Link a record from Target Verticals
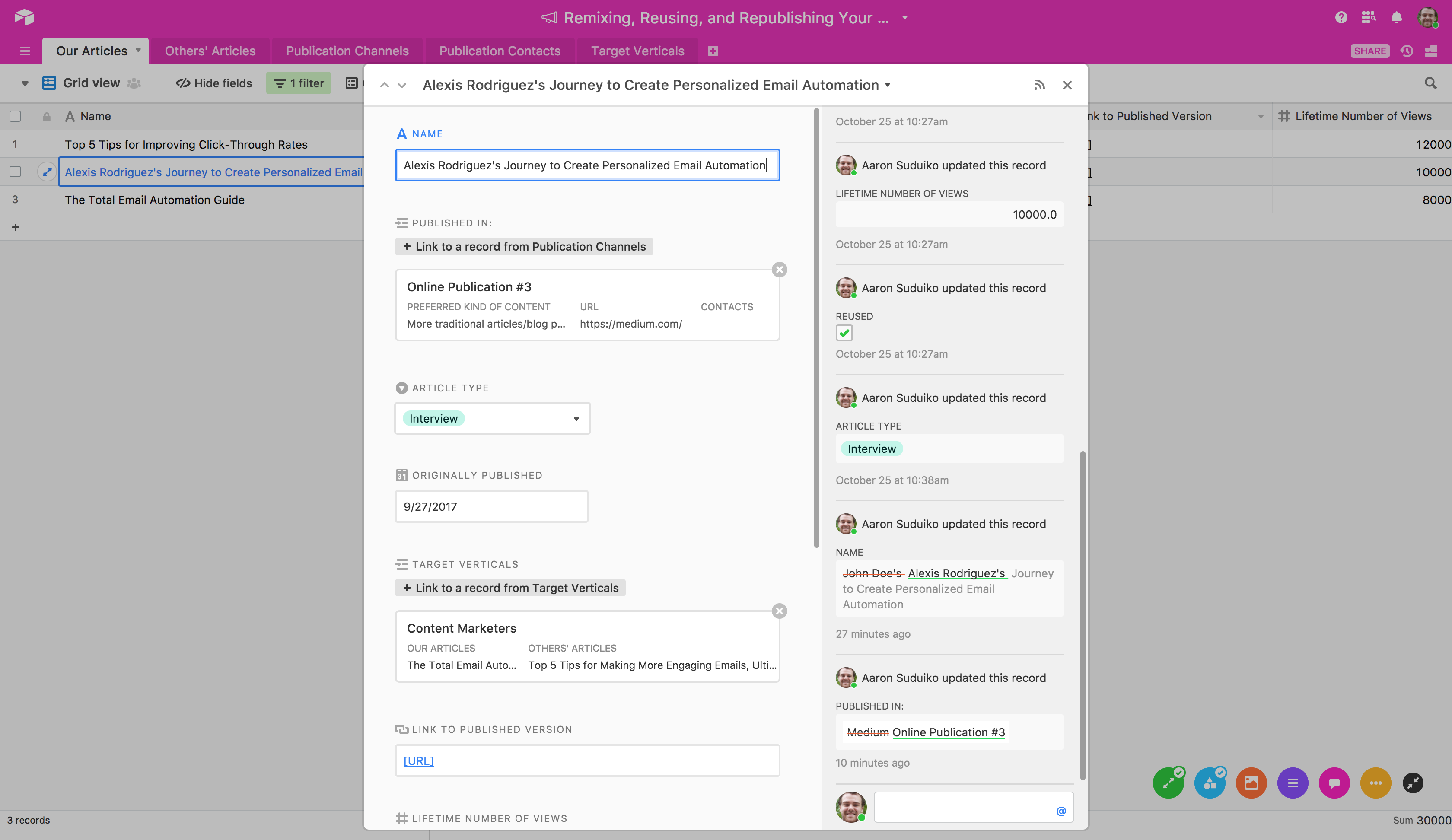This screenshot has width=1452, height=840. tap(510, 588)
